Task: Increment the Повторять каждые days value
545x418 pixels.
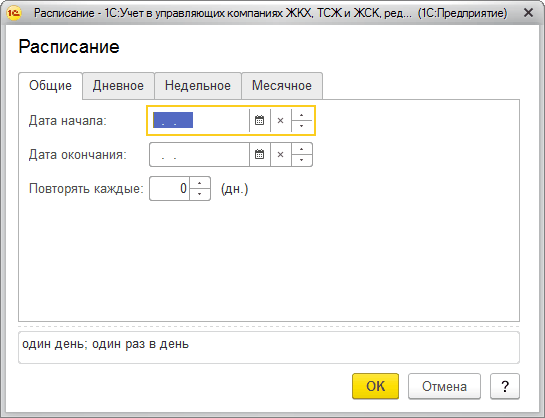Action: [200, 183]
